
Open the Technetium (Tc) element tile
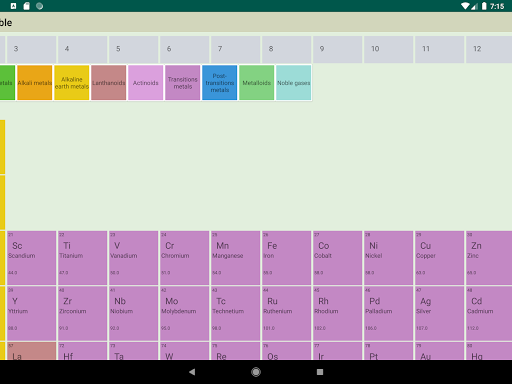pos(236,313)
